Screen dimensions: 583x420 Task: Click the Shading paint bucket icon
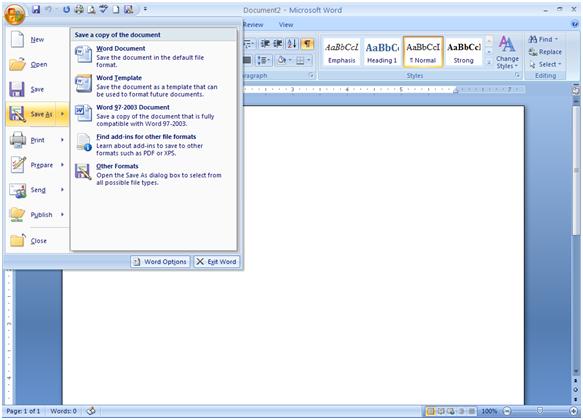[282, 60]
